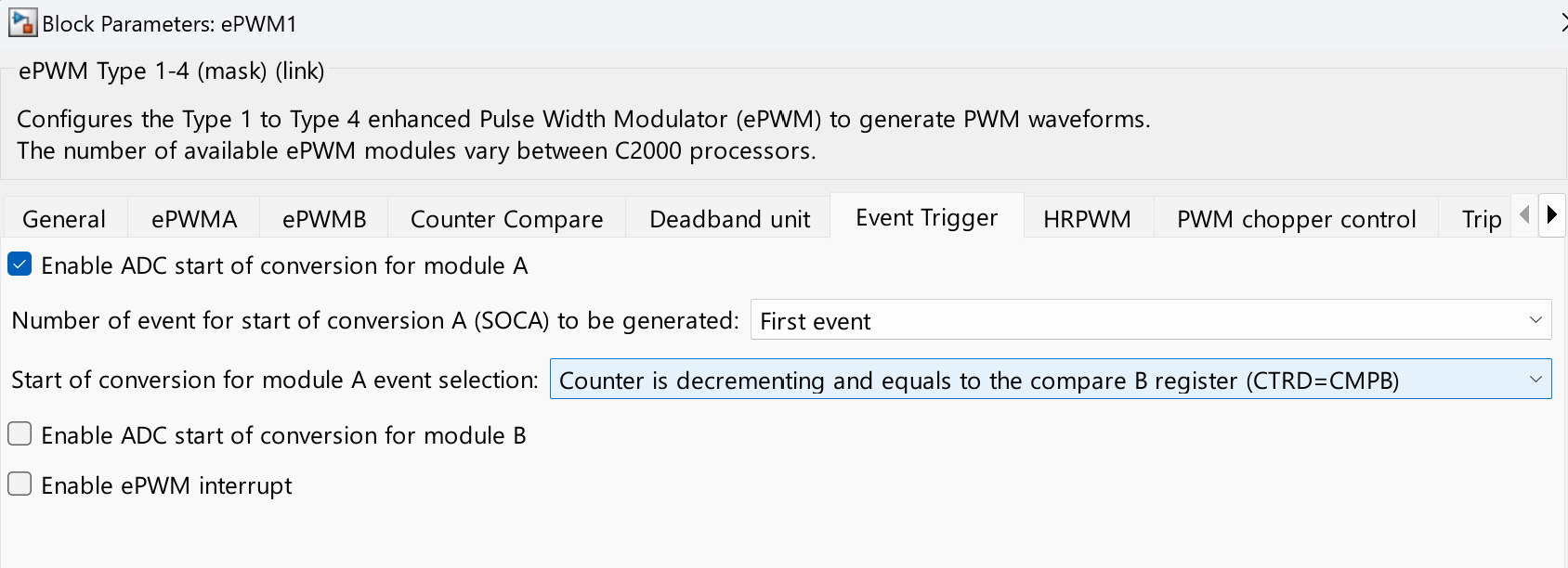Screen dimensions: 1568x568
Task: Open the Deadband unit tab
Action: click(x=729, y=219)
